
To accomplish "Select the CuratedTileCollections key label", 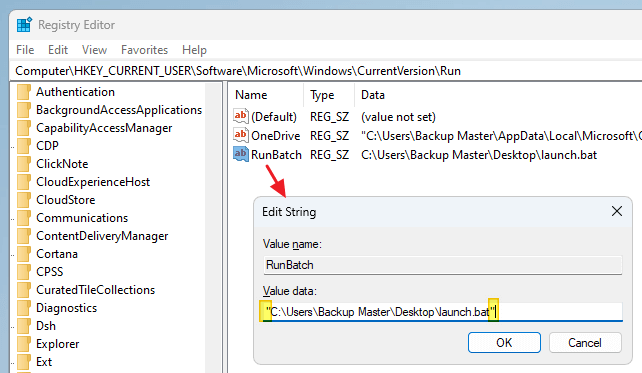I will 95,290.
